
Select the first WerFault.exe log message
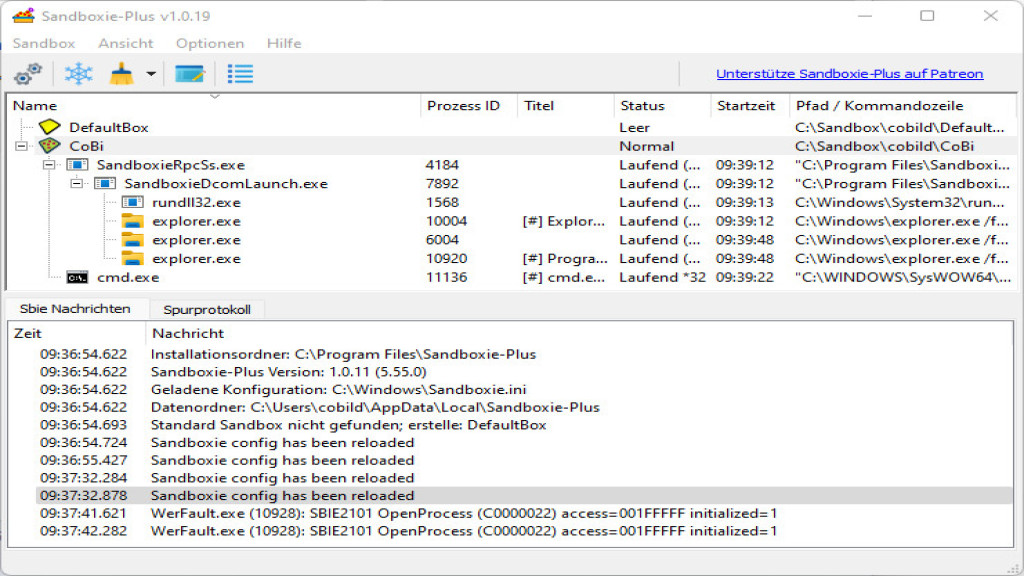(464, 513)
